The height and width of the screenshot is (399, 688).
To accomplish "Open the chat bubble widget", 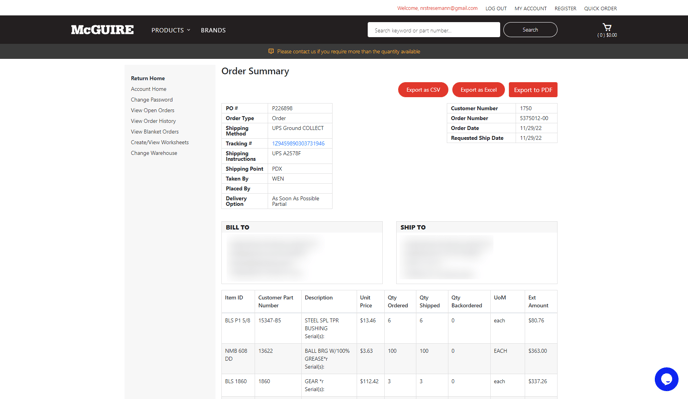I will coord(666,379).
